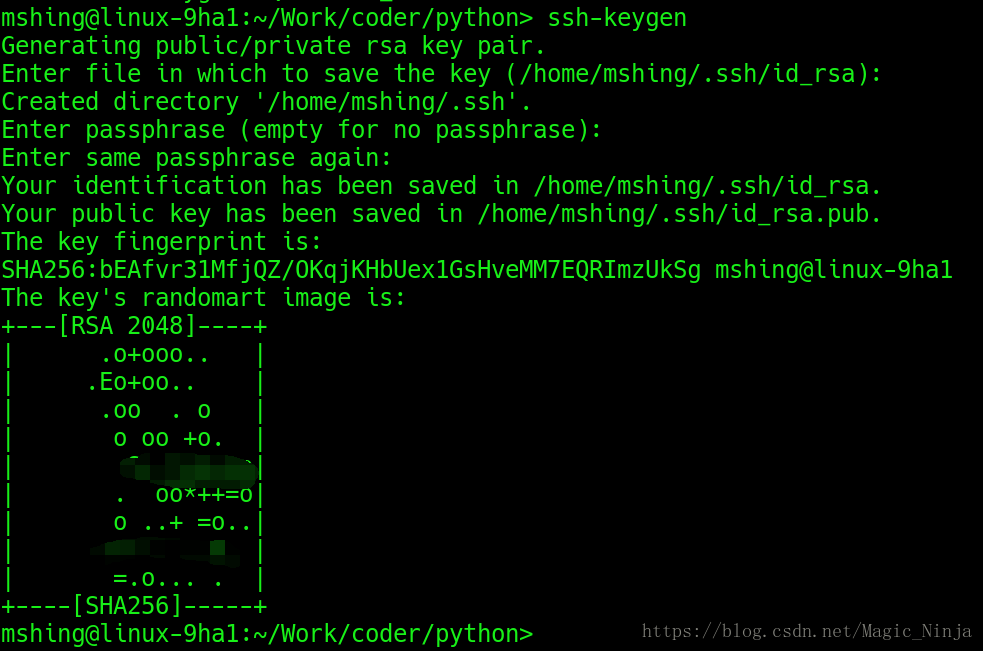Click the 'key's randomart image is' line
Screen dimensions: 983x651
(204, 298)
